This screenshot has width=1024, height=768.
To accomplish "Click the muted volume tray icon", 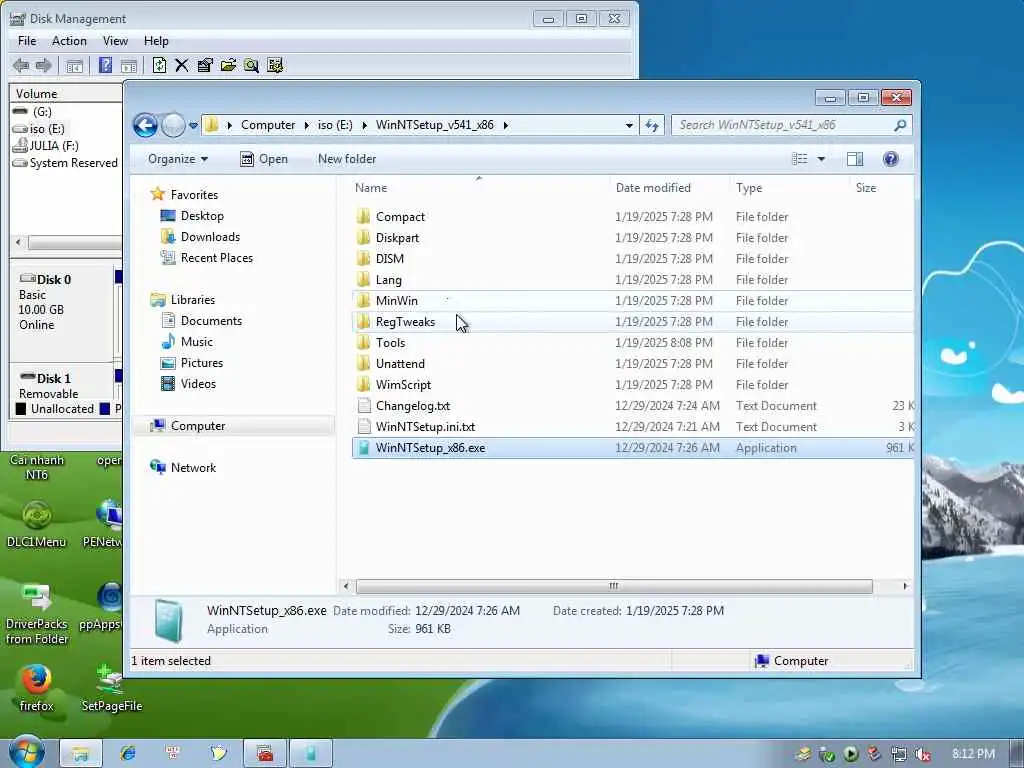I will coord(923,755).
